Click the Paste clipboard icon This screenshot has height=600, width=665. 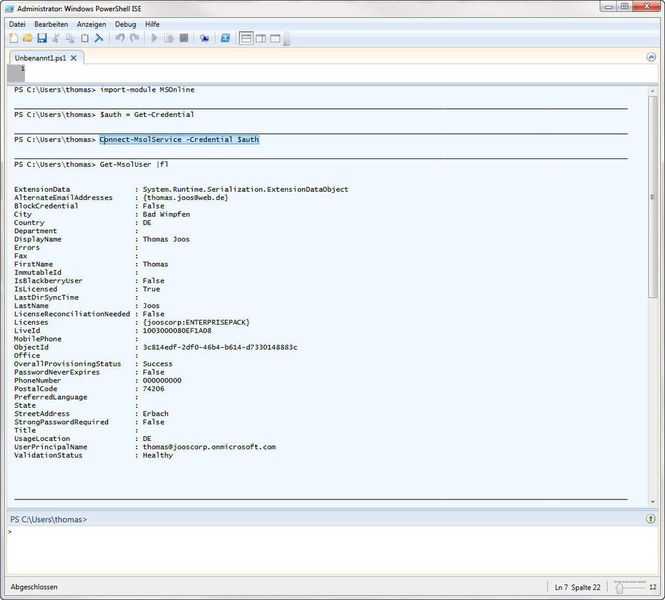point(84,39)
